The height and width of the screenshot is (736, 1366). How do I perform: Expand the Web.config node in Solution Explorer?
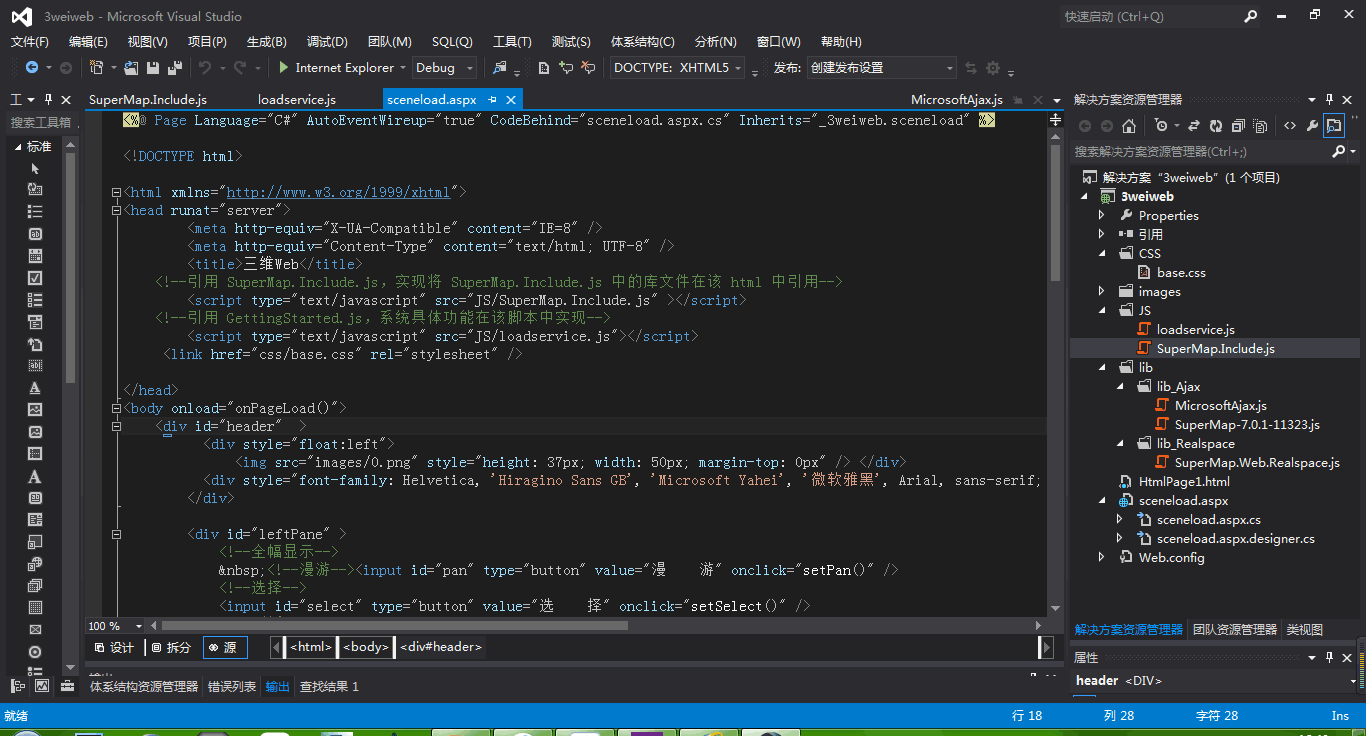pyautogui.click(x=1103, y=558)
